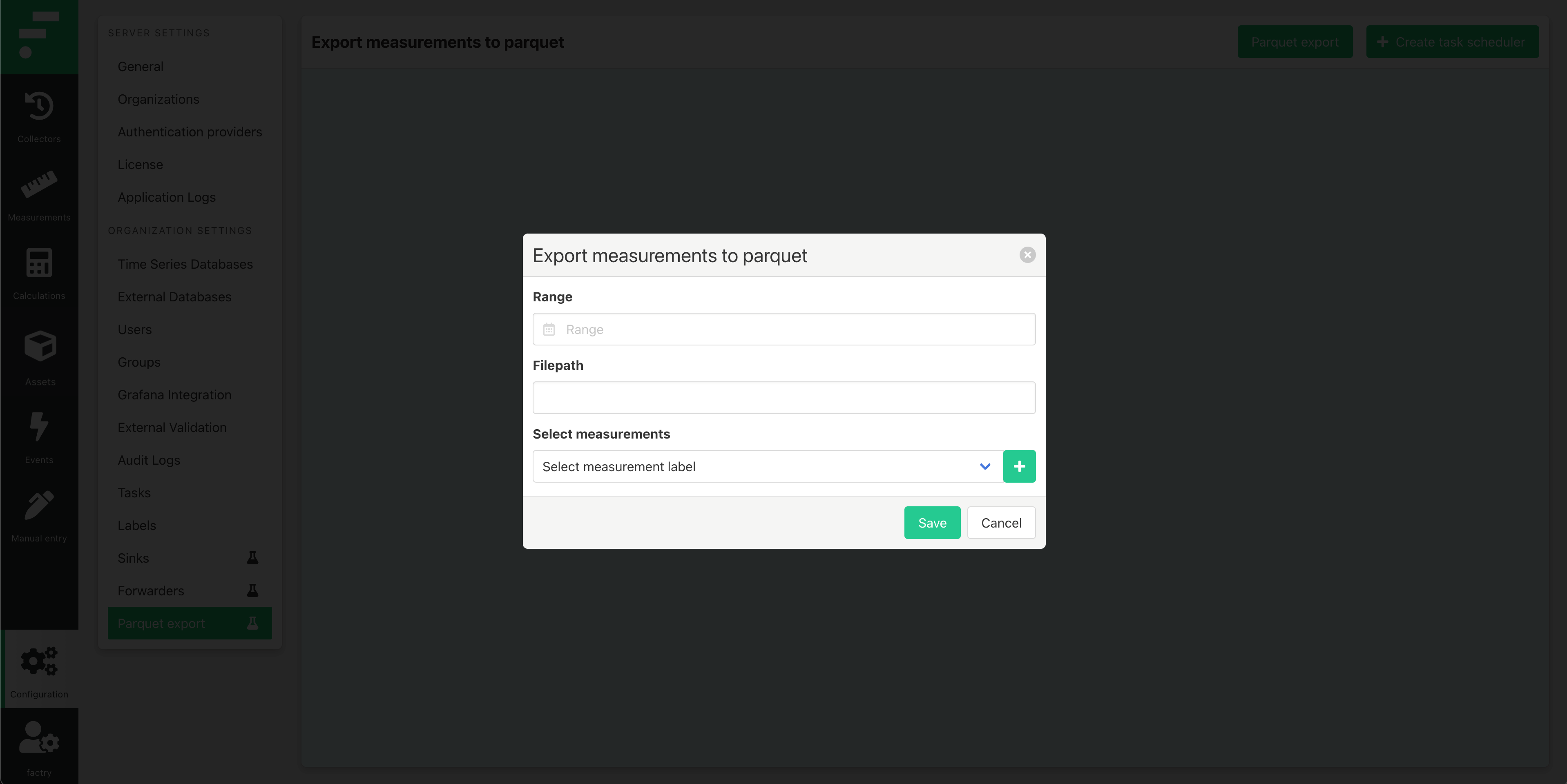
Task: Click the Filepath input field
Action: (x=783, y=397)
